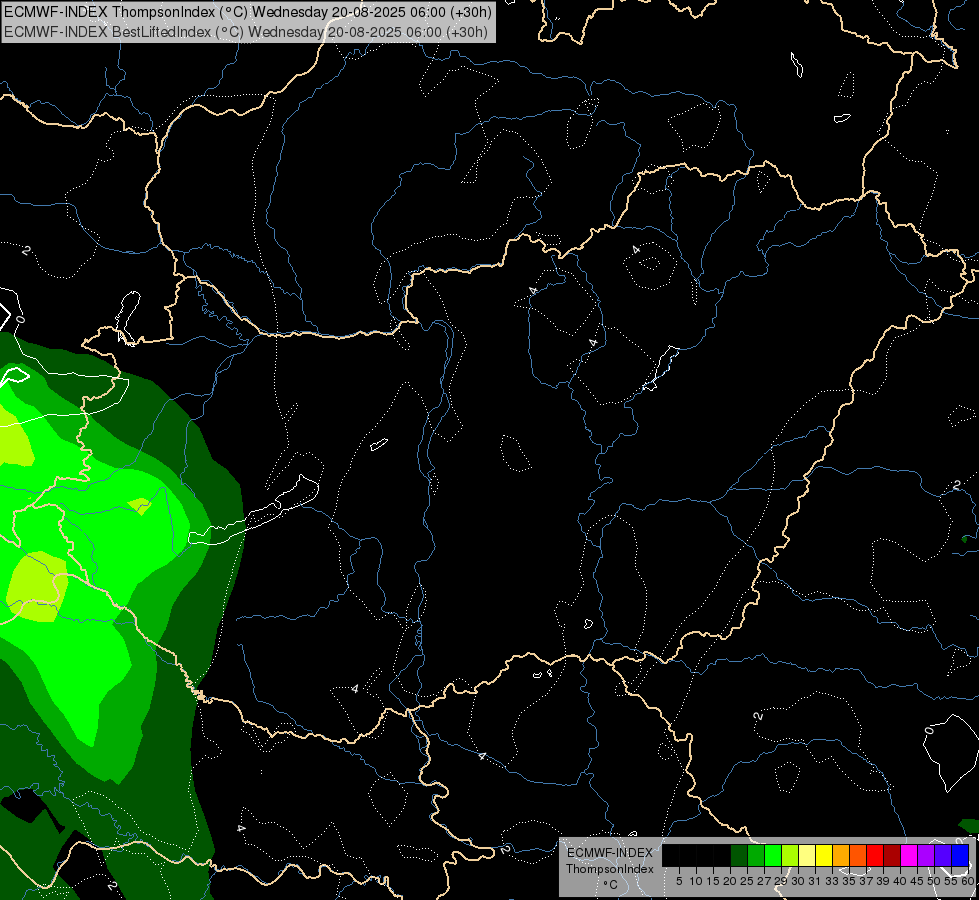This screenshot has height=900, width=979.
Task: Select the purple 45-50 legend swatch
Action: pyautogui.click(x=926, y=855)
